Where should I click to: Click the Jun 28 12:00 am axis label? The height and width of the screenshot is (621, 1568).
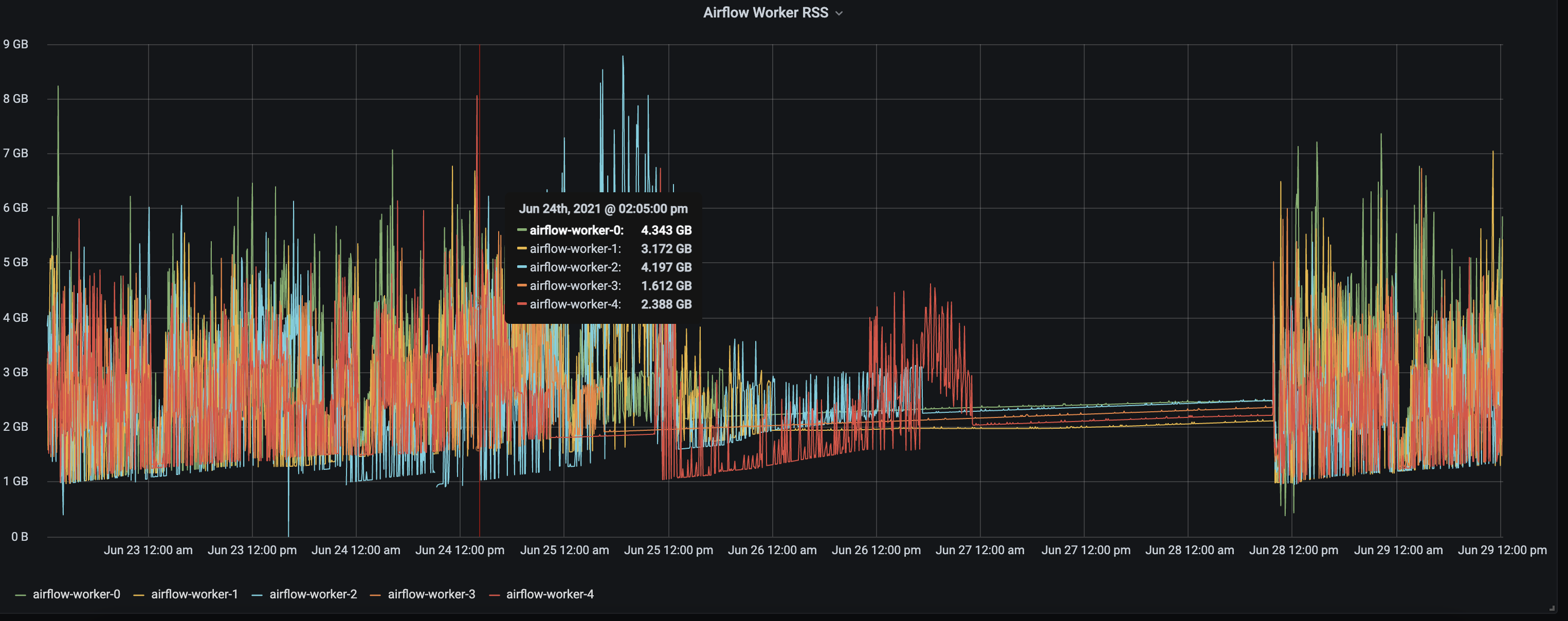tap(1190, 551)
